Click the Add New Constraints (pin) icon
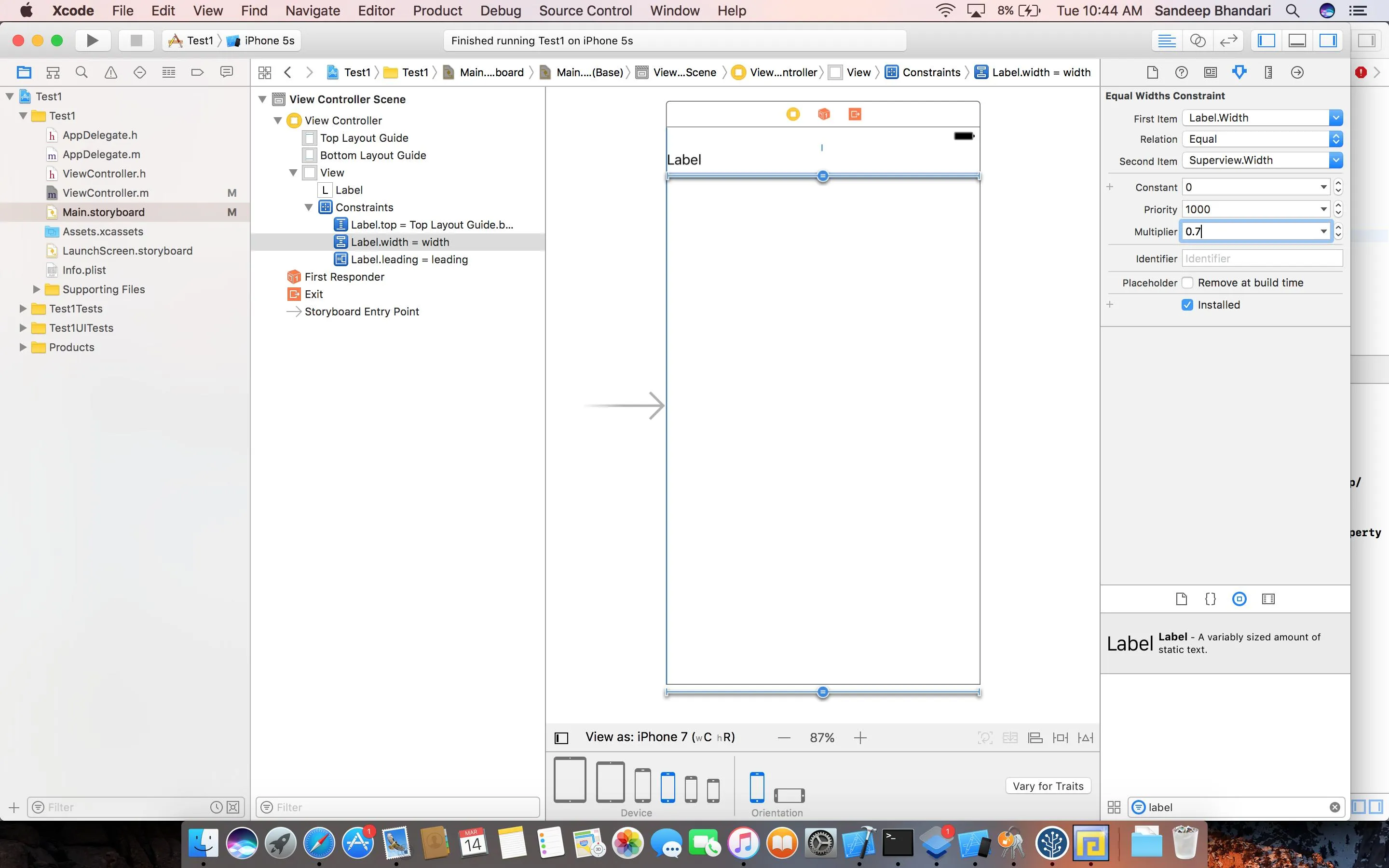 (x=1060, y=738)
